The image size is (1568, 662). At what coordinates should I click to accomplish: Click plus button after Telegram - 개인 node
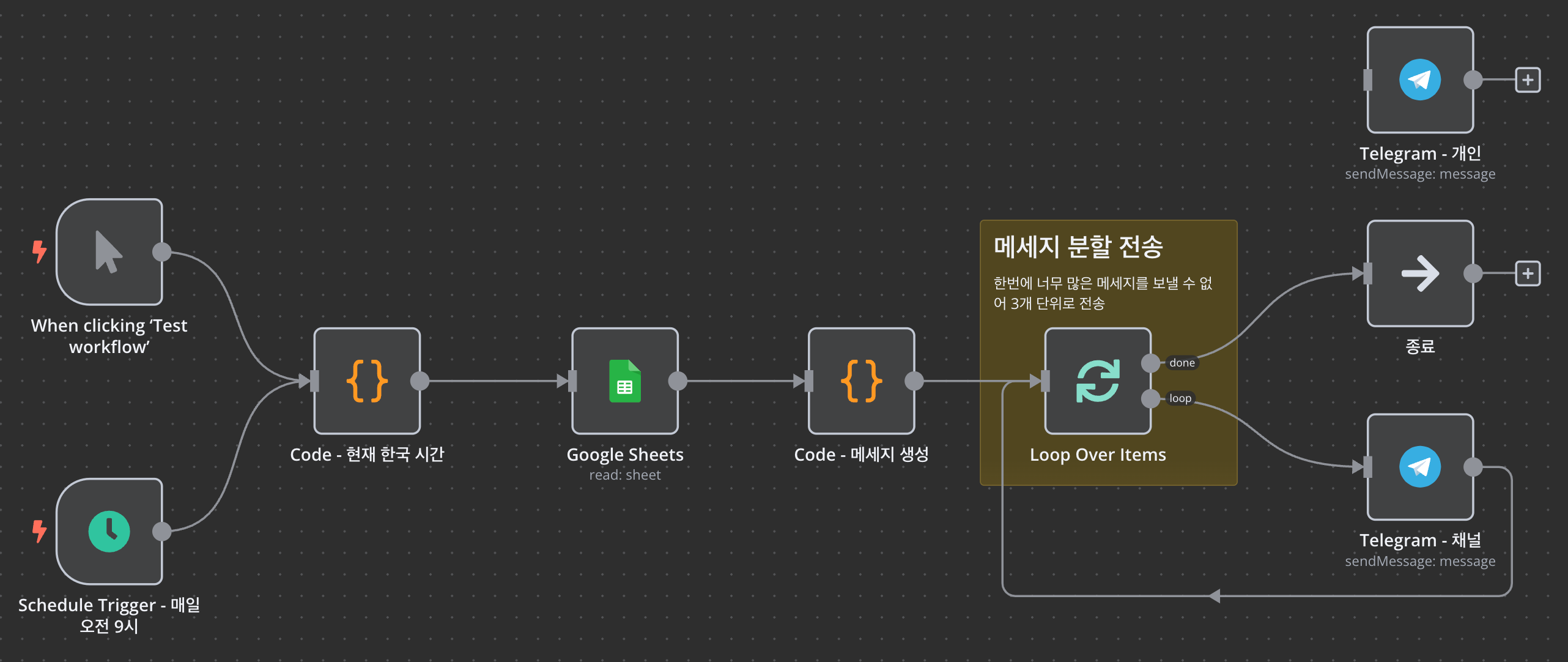[1528, 80]
